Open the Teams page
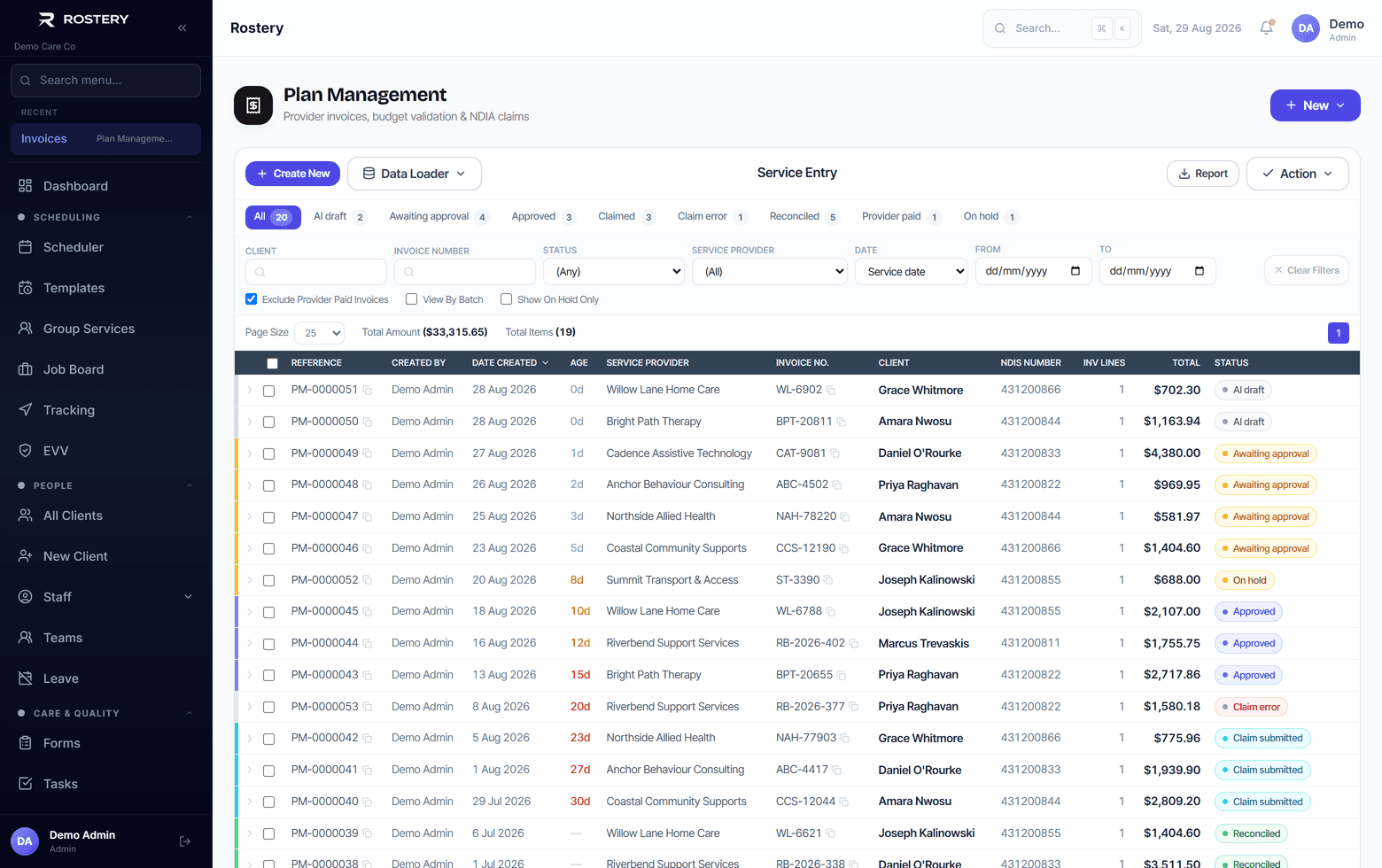 click(106, 638)
